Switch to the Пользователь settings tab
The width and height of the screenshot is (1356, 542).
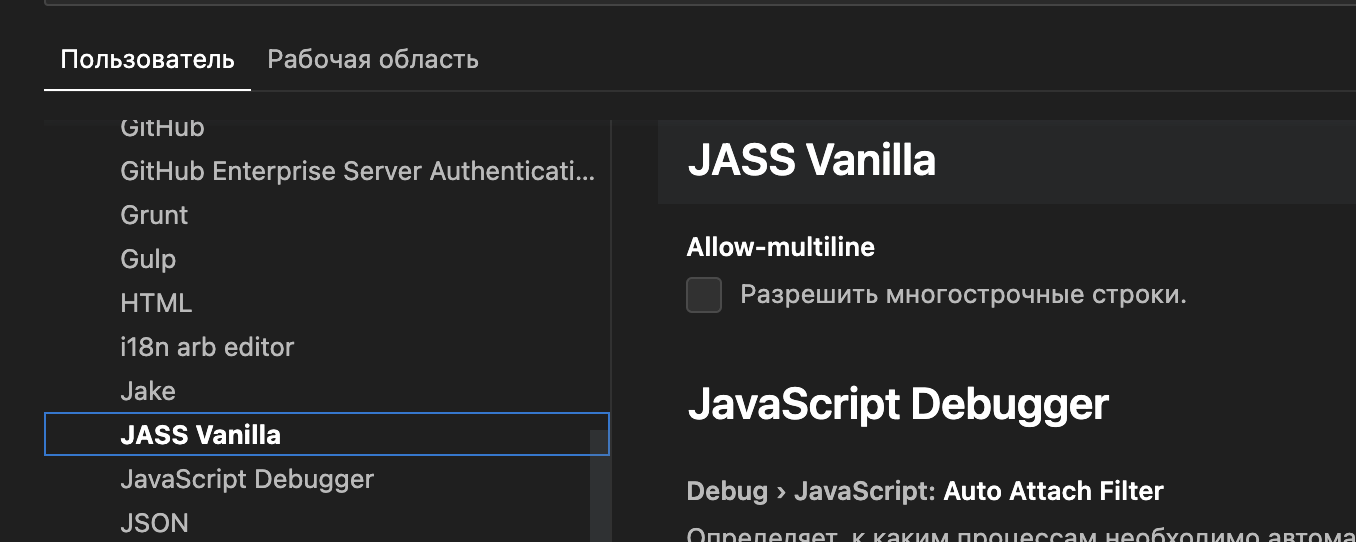[147, 59]
